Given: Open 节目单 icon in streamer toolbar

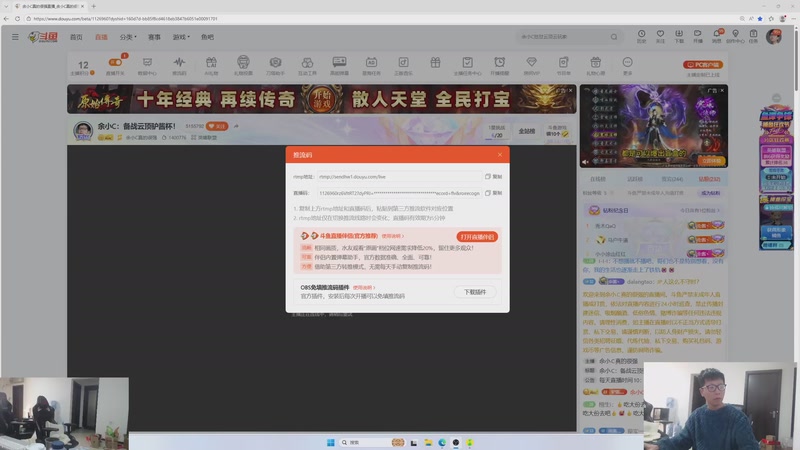Looking at the screenshot, I should click(x=563, y=66).
